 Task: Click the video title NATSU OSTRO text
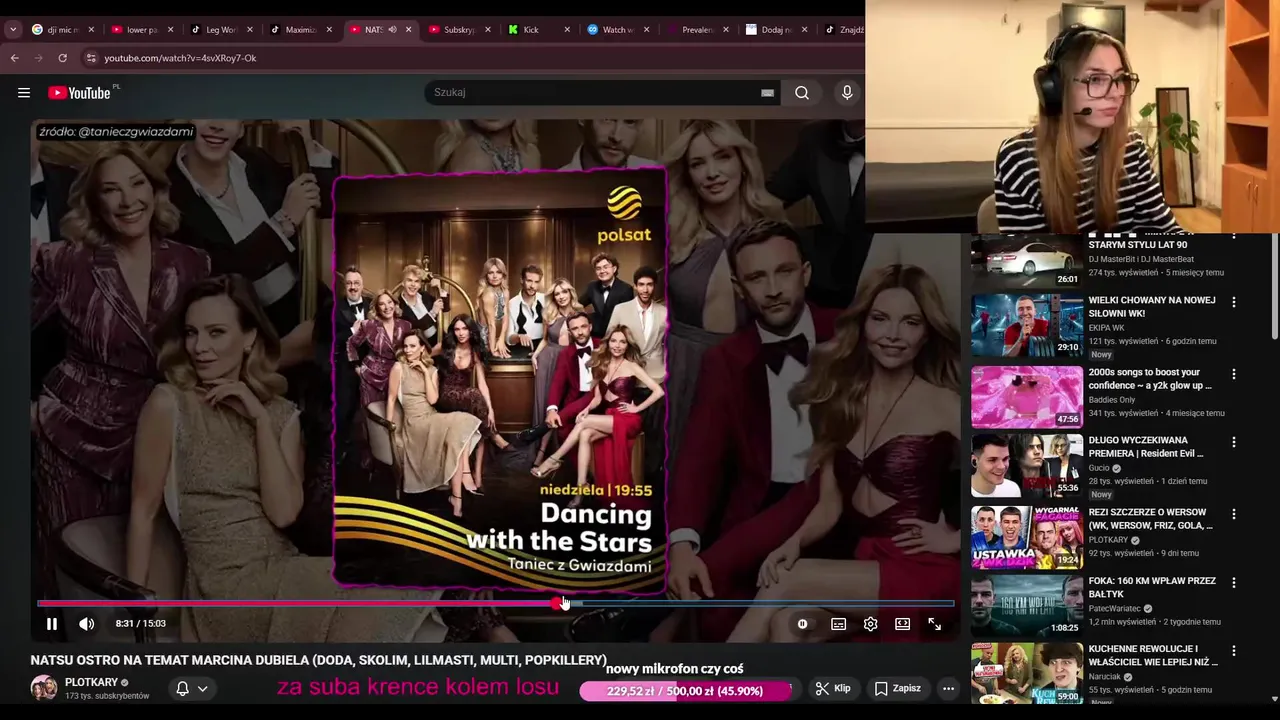(318, 660)
